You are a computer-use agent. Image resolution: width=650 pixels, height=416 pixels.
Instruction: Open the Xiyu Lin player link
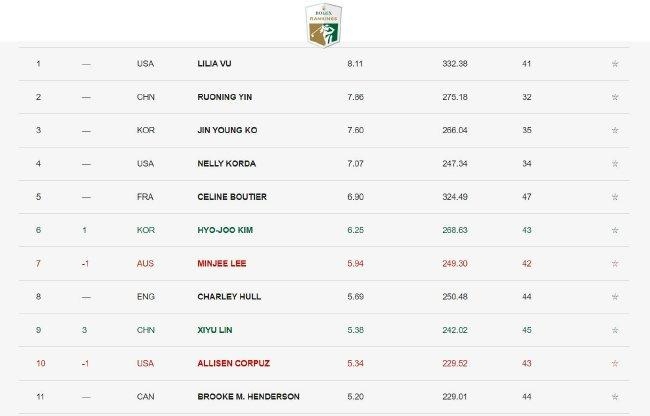pos(214,329)
